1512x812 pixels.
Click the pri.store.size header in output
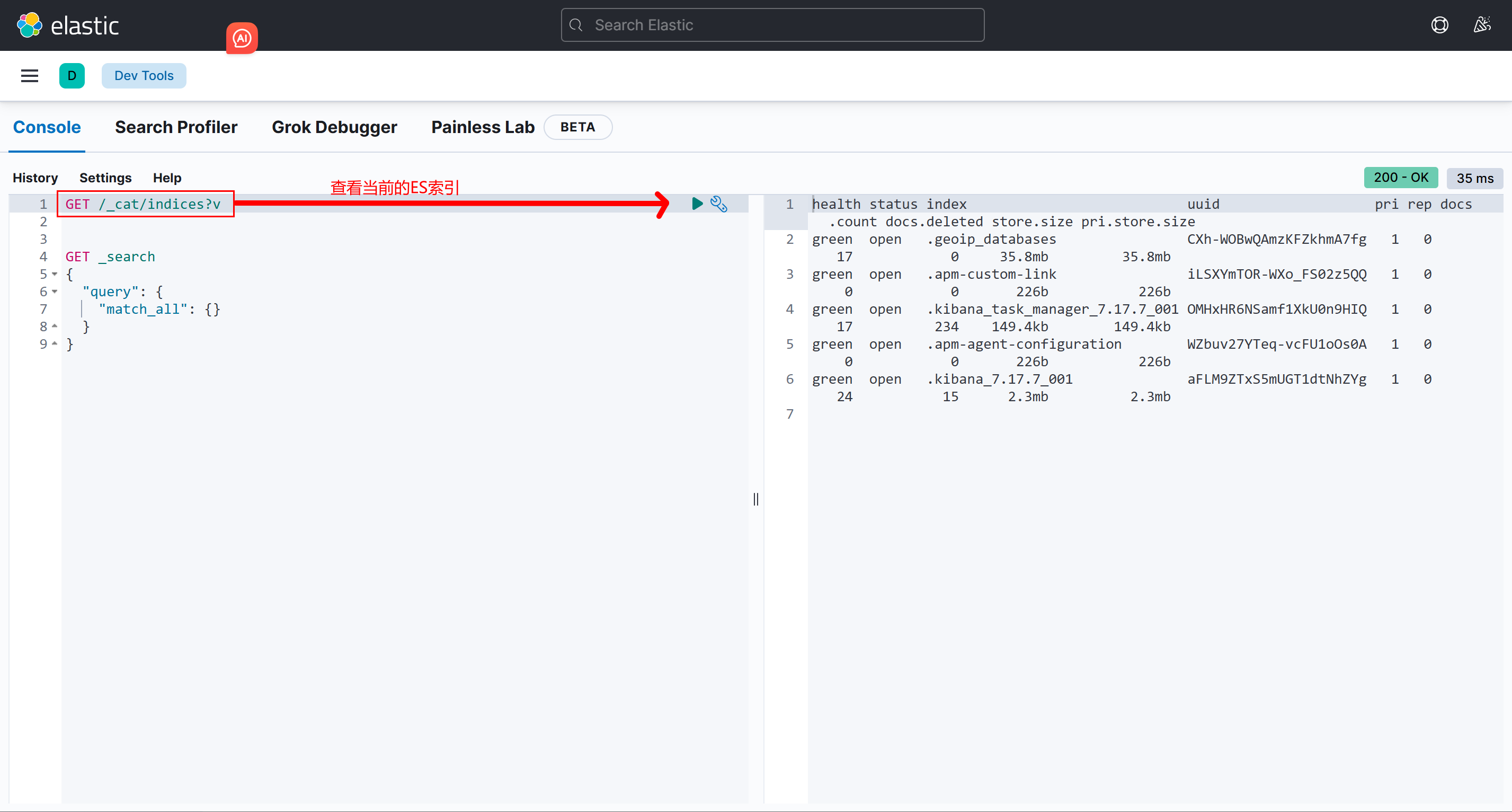click(1138, 222)
